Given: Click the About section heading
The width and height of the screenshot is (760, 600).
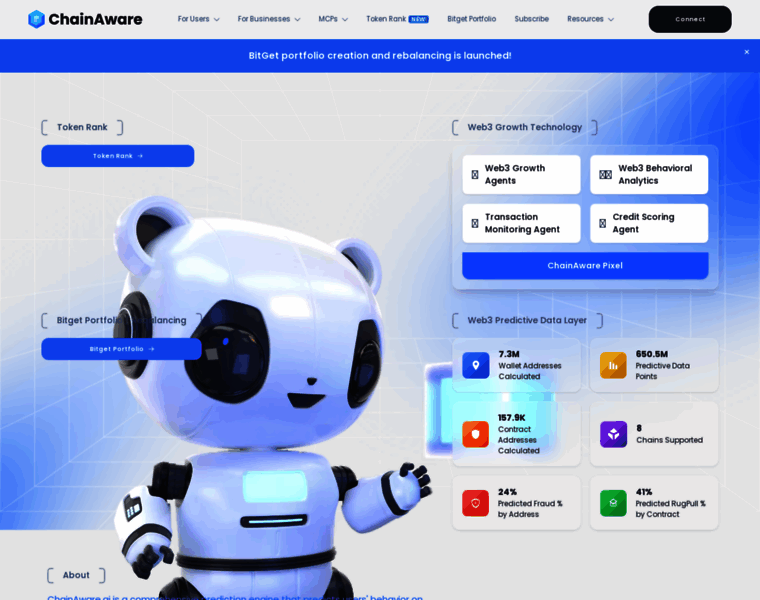Looking at the screenshot, I should 76,575.
